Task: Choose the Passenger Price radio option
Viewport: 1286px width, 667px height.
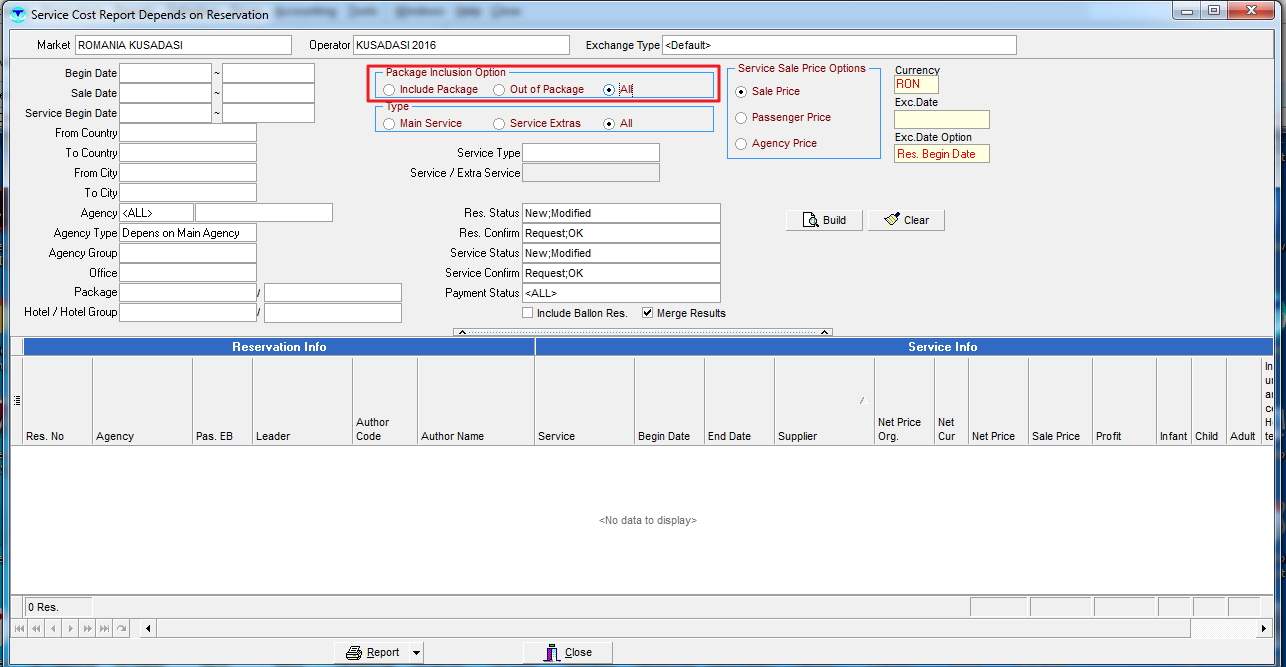Action: coord(741,118)
